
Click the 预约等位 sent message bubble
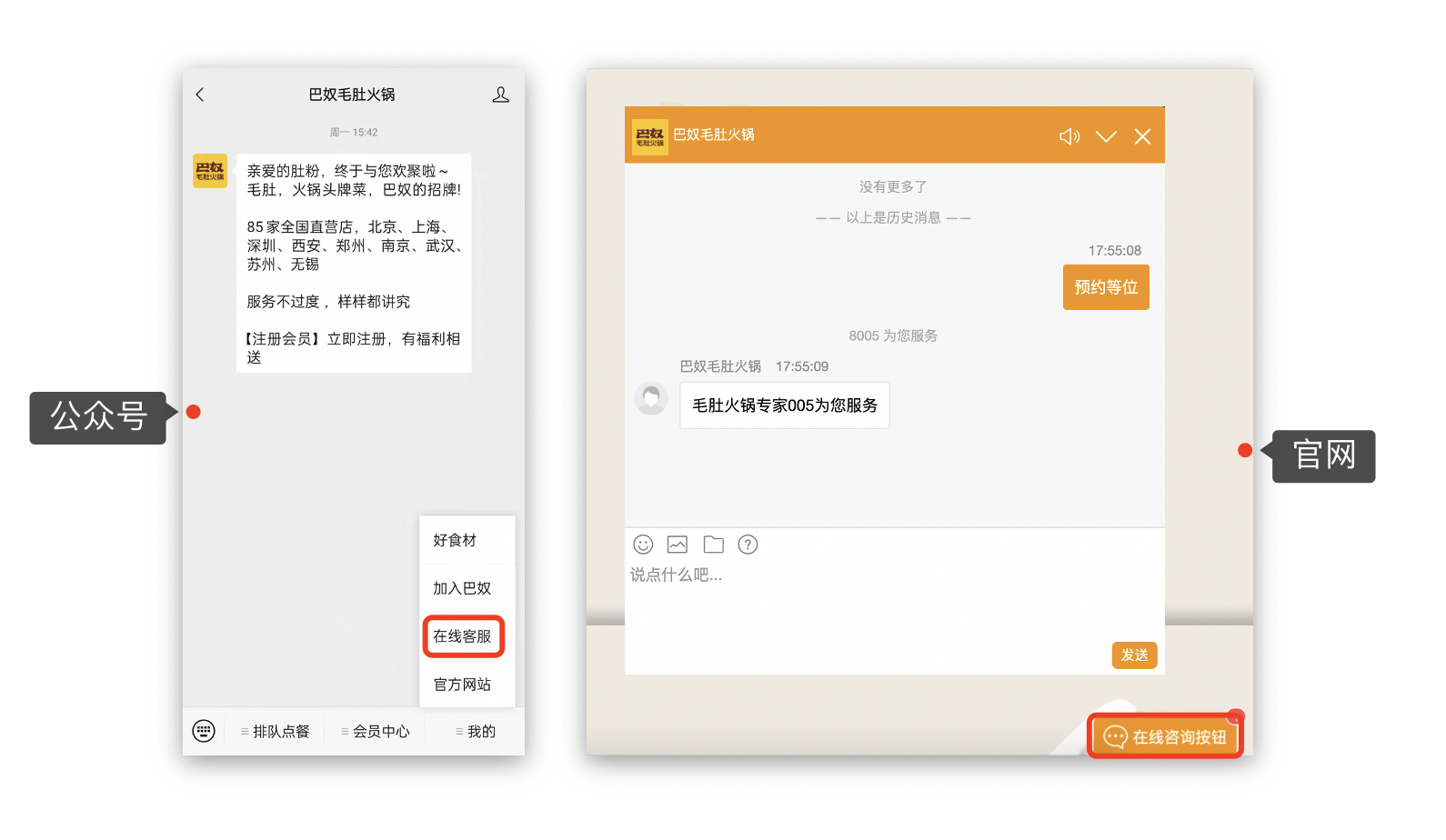coord(1106,287)
